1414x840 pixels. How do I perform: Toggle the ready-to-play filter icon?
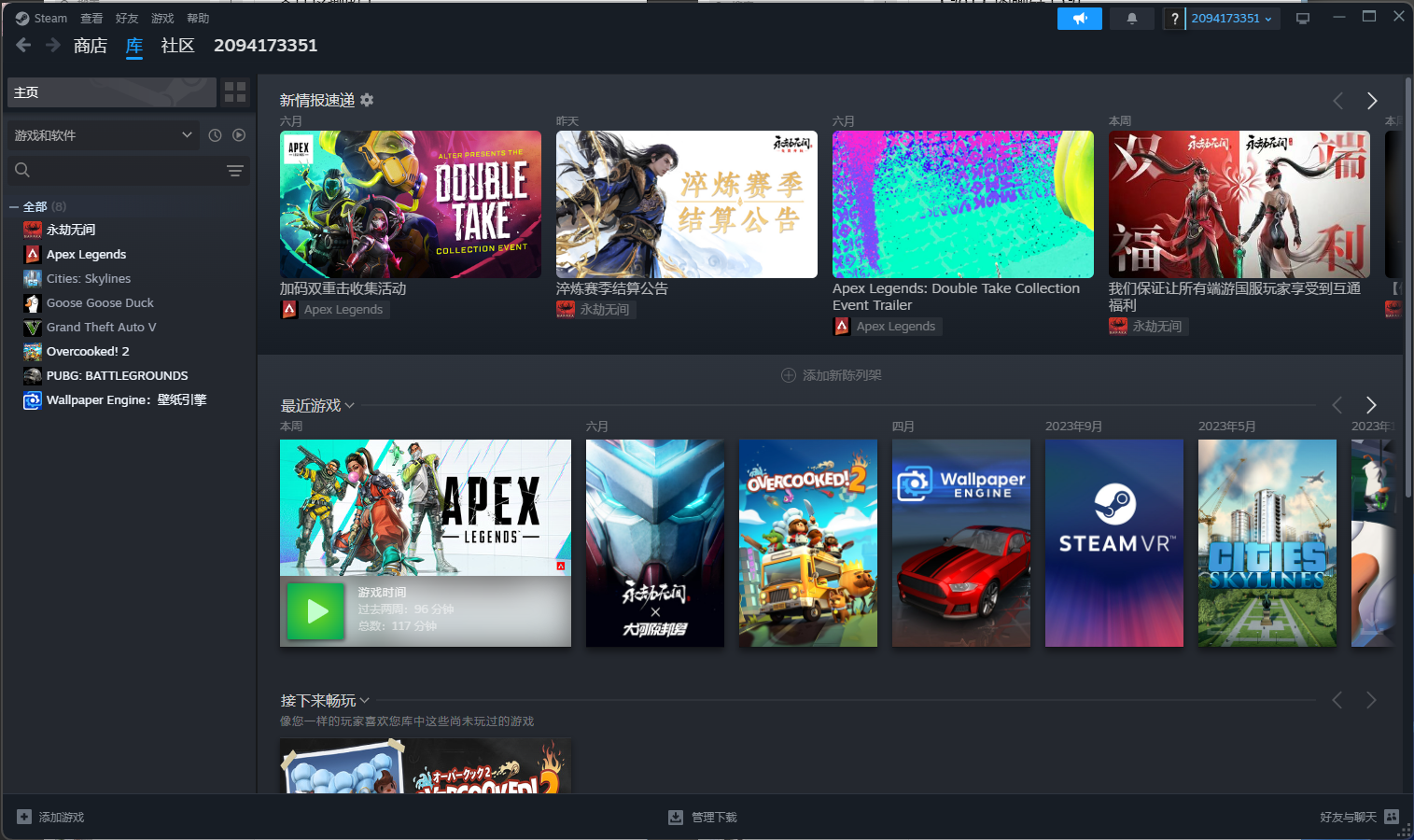coord(239,135)
